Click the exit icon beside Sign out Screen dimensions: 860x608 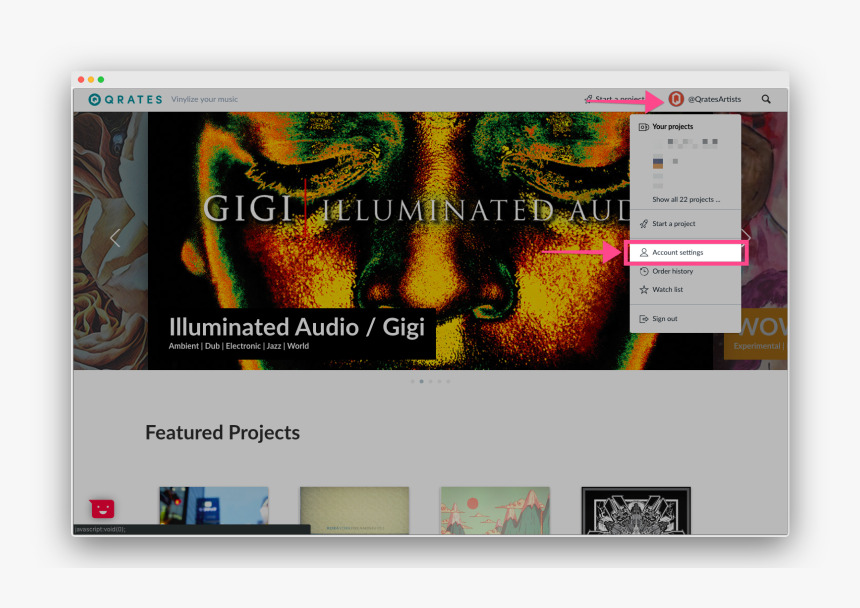pos(644,319)
